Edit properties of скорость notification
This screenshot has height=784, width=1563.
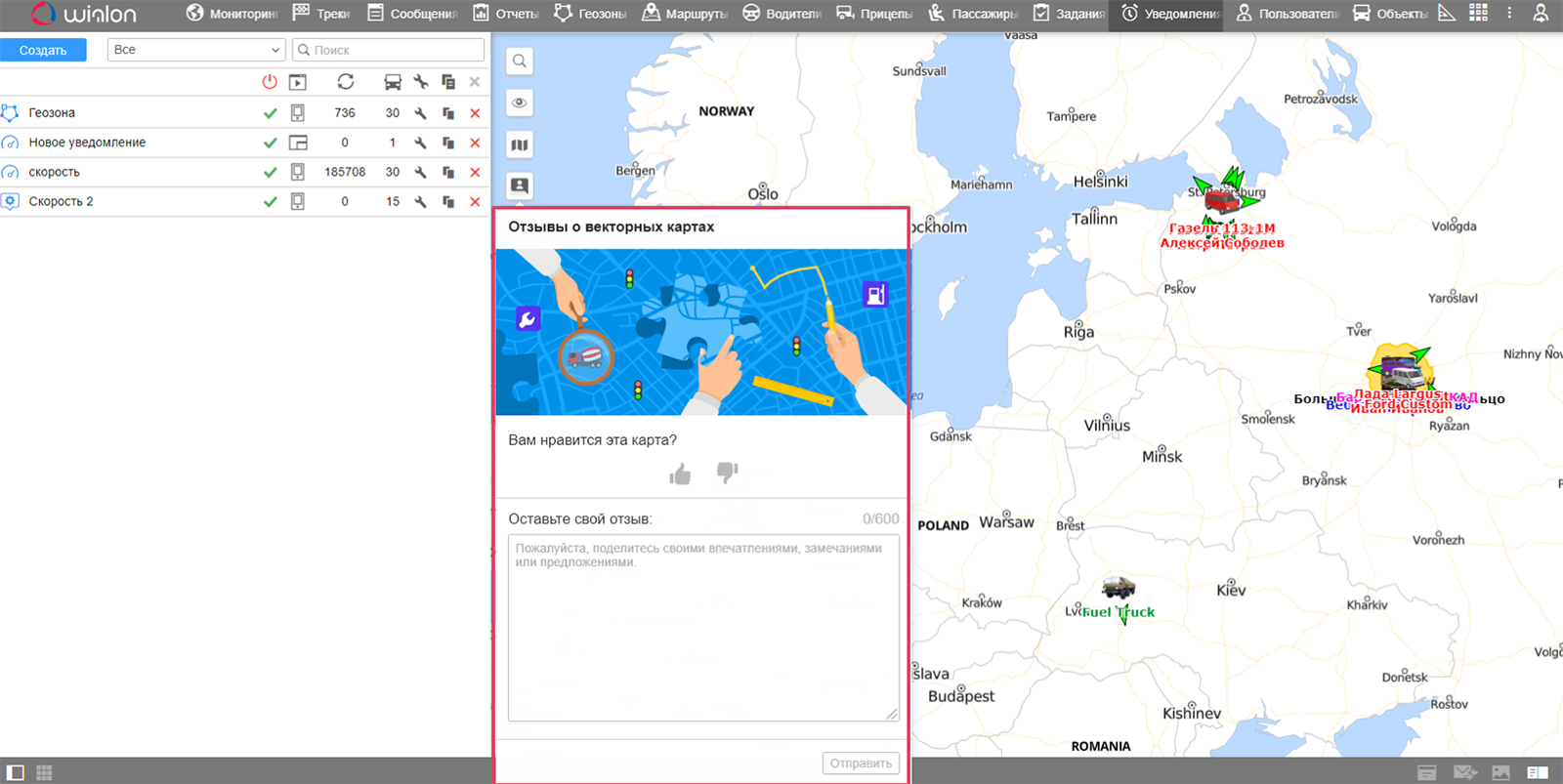420,172
